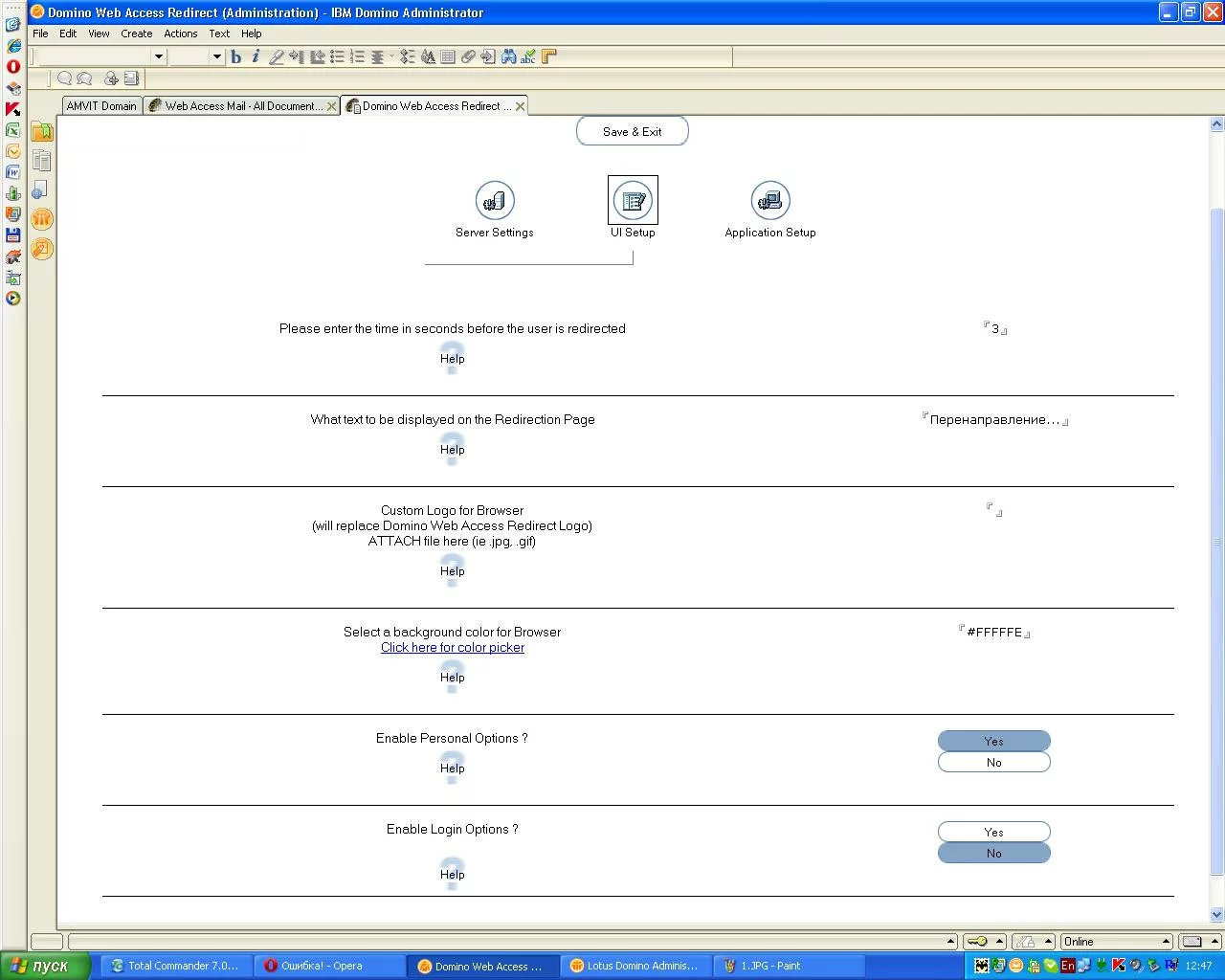Open the bookmarks folder in sidebar
This screenshot has width=1225, height=980.
click(x=42, y=132)
